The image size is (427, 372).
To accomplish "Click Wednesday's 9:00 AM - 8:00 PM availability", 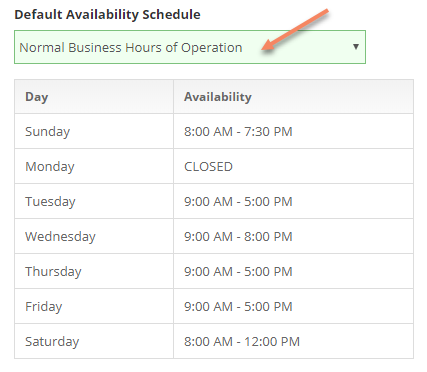I will pyautogui.click(x=238, y=236).
